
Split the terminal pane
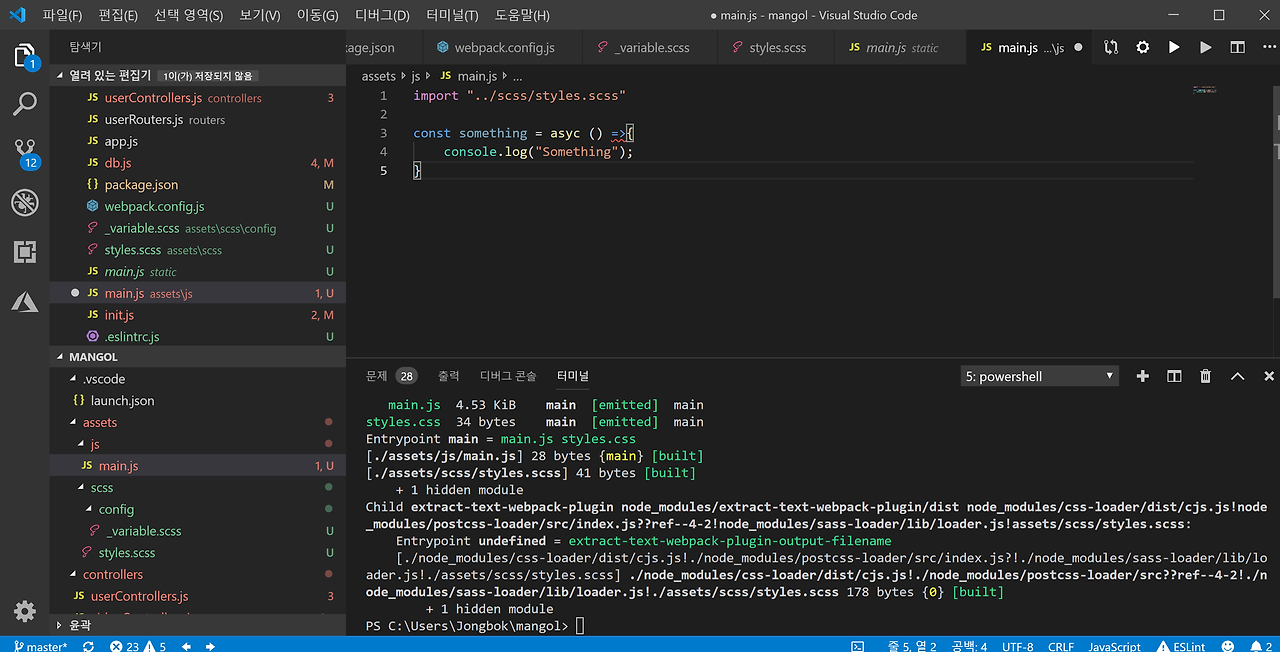coord(1174,376)
